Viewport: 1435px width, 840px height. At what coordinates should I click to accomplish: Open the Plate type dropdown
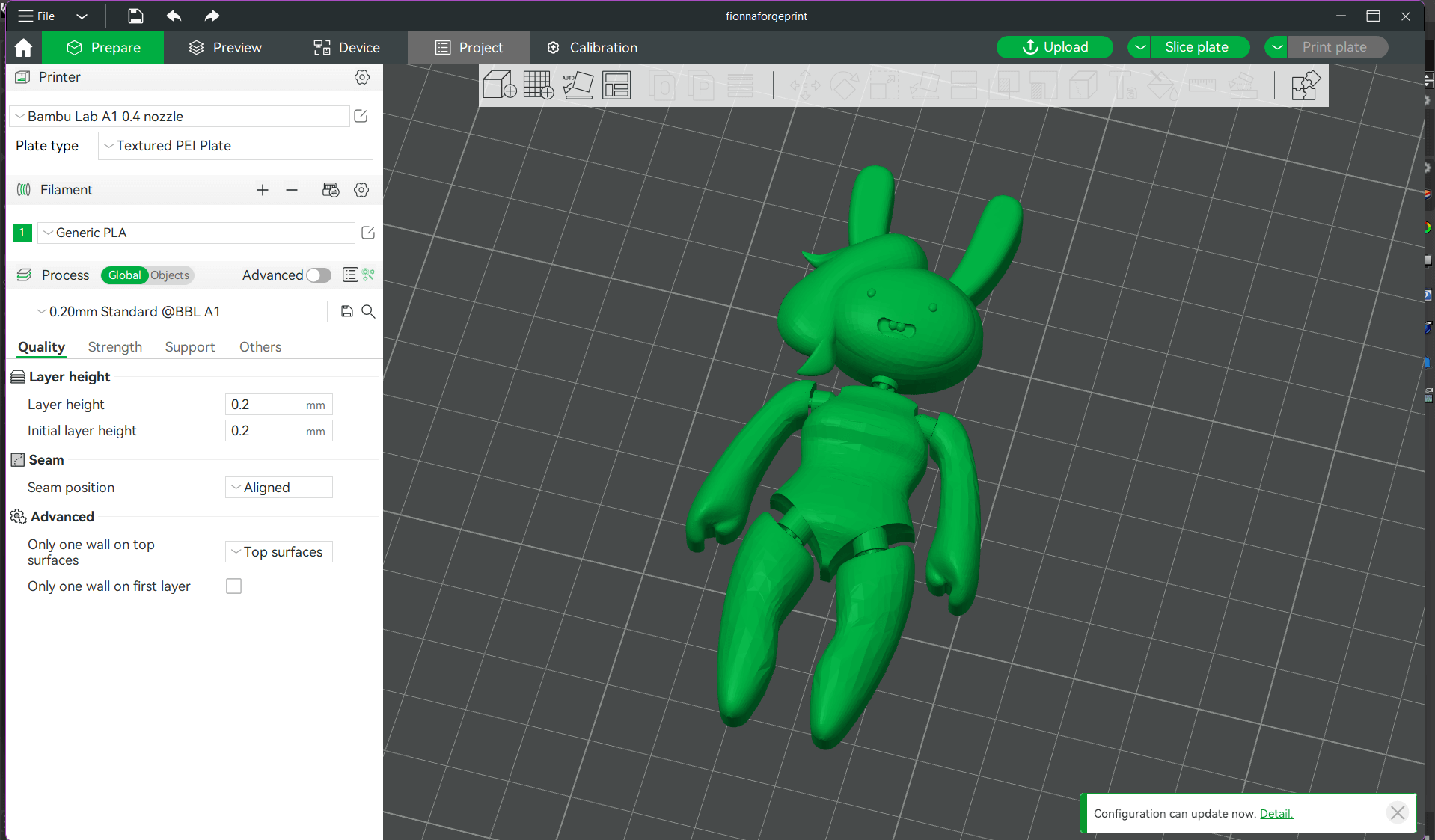tap(235, 146)
